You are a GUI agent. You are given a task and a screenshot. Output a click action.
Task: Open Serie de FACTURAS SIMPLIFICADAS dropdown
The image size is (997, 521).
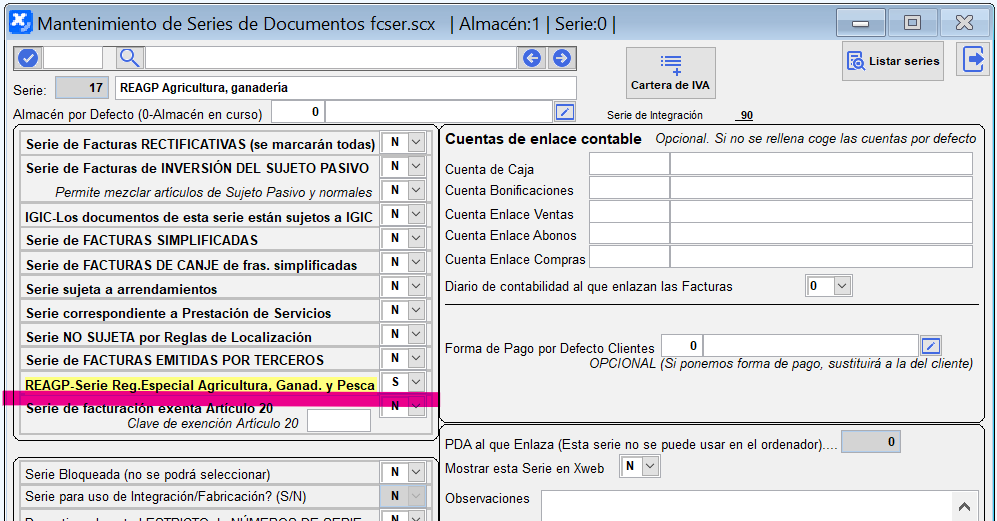tap(417, 239)
